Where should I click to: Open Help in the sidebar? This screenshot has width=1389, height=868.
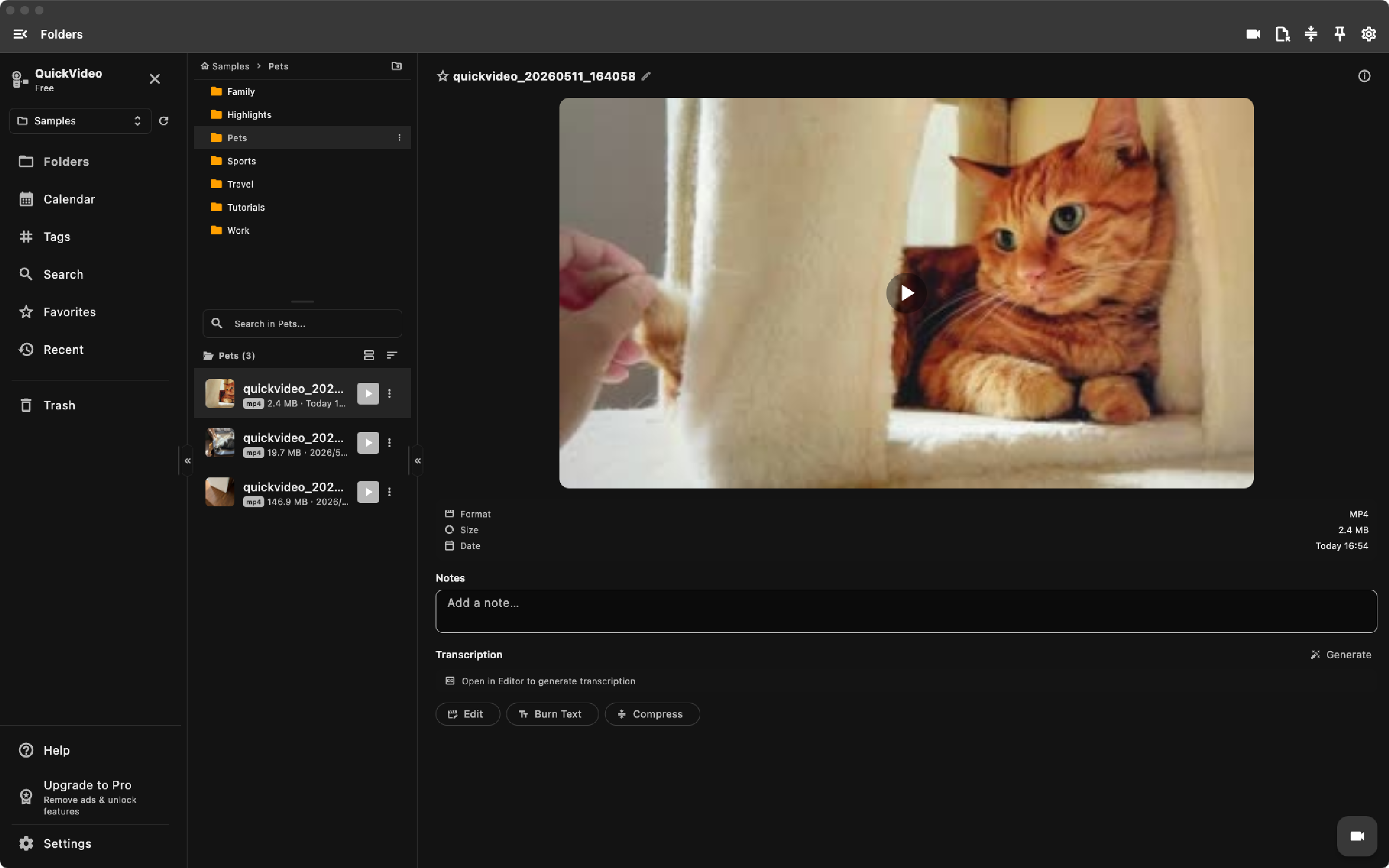pos(91,750)
